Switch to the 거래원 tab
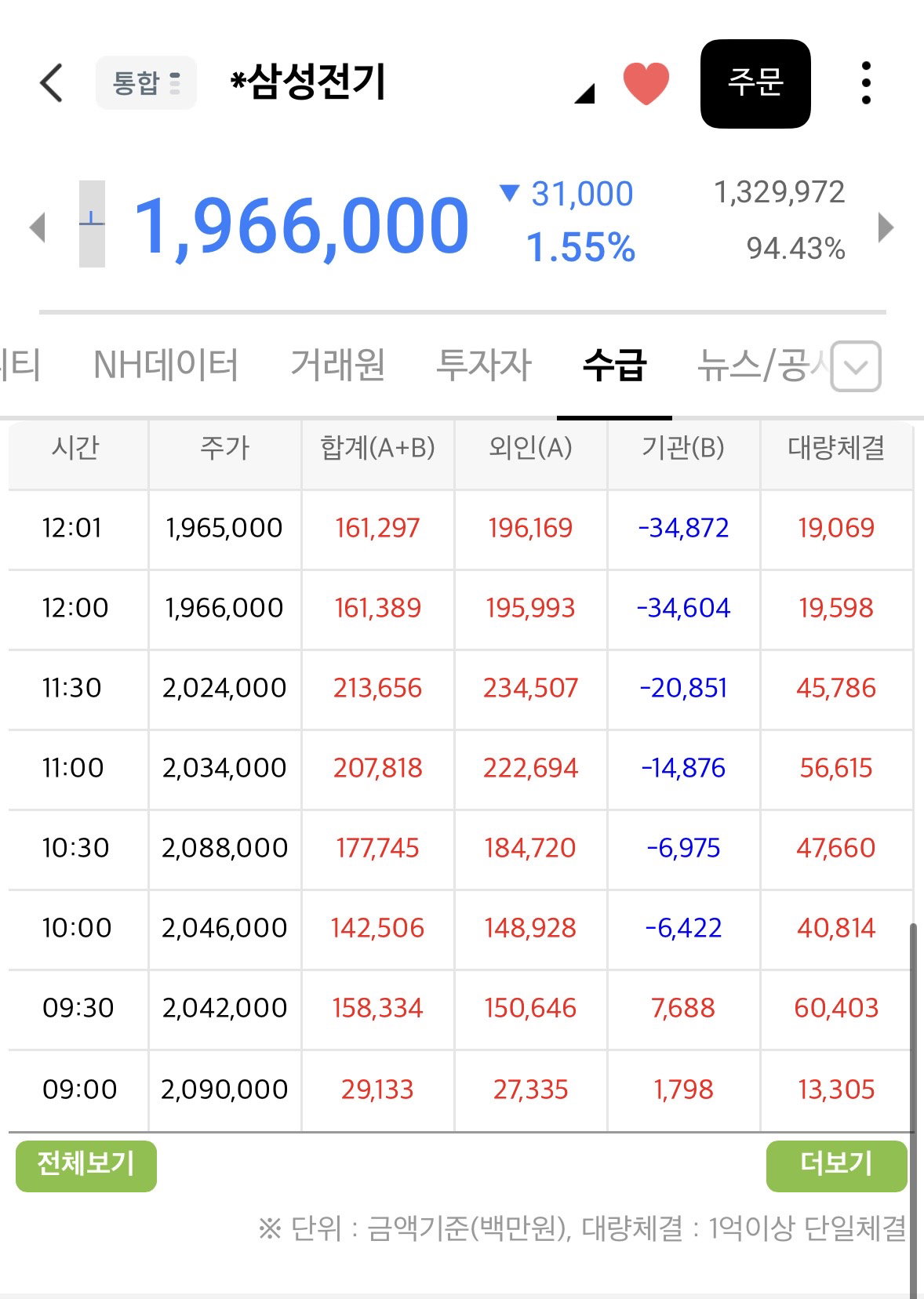The image size is (924, 1299). [337, 366]
